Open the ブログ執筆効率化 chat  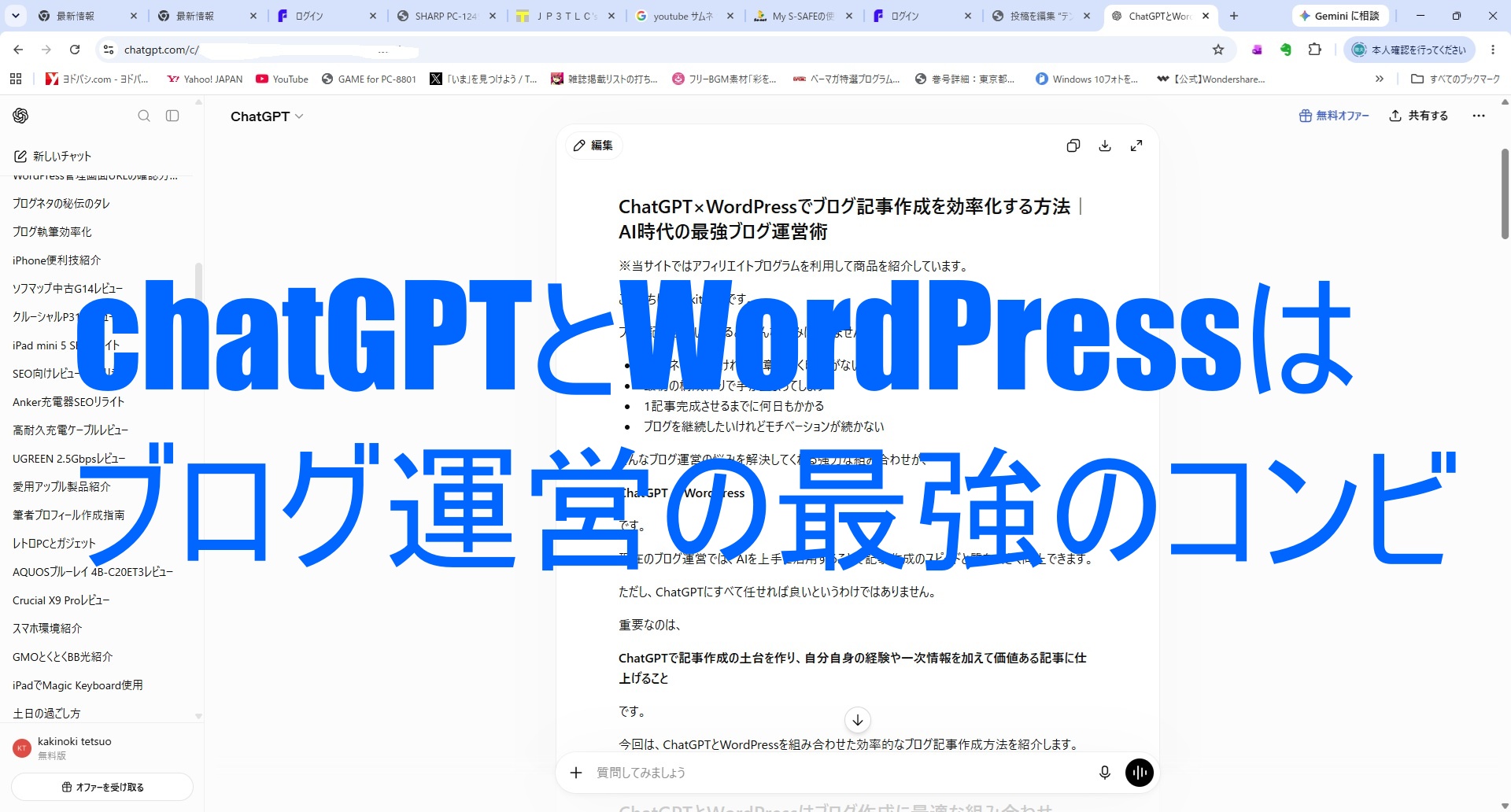[52, 231]
